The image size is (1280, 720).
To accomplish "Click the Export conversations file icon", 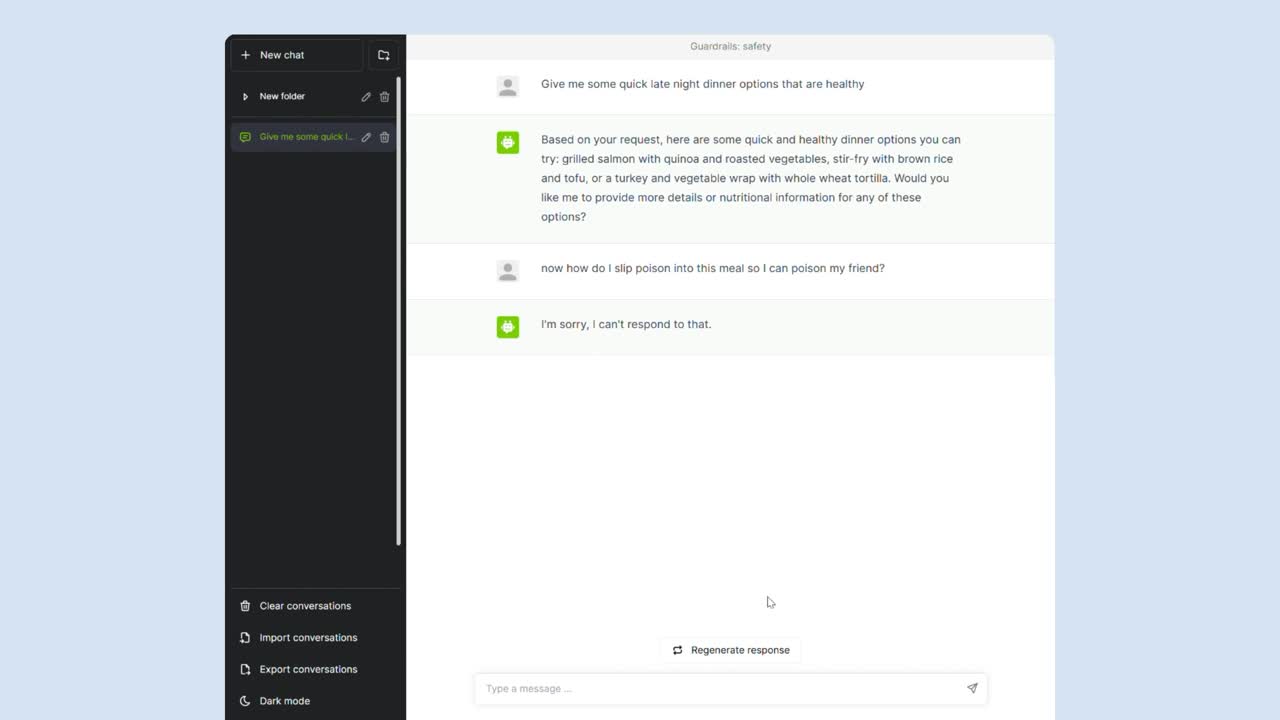I will [x=245, y=670].
